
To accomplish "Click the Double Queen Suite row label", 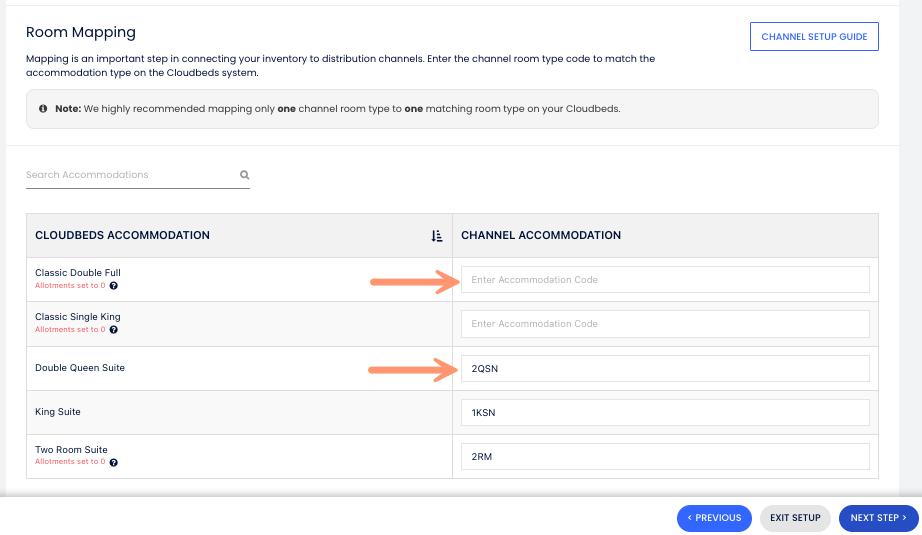I will click(80, 368).
